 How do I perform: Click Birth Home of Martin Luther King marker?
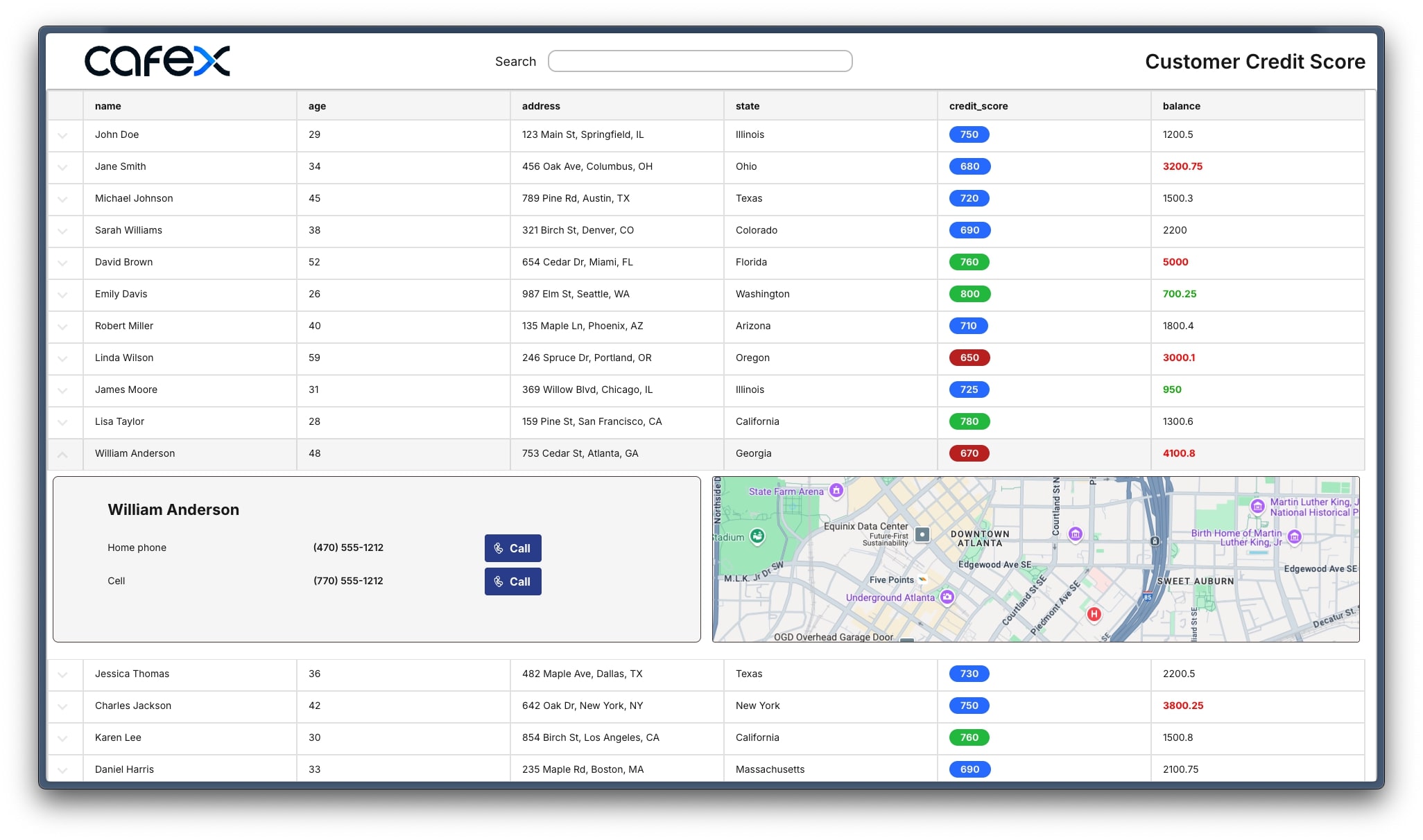click(x=1294, y=536)
